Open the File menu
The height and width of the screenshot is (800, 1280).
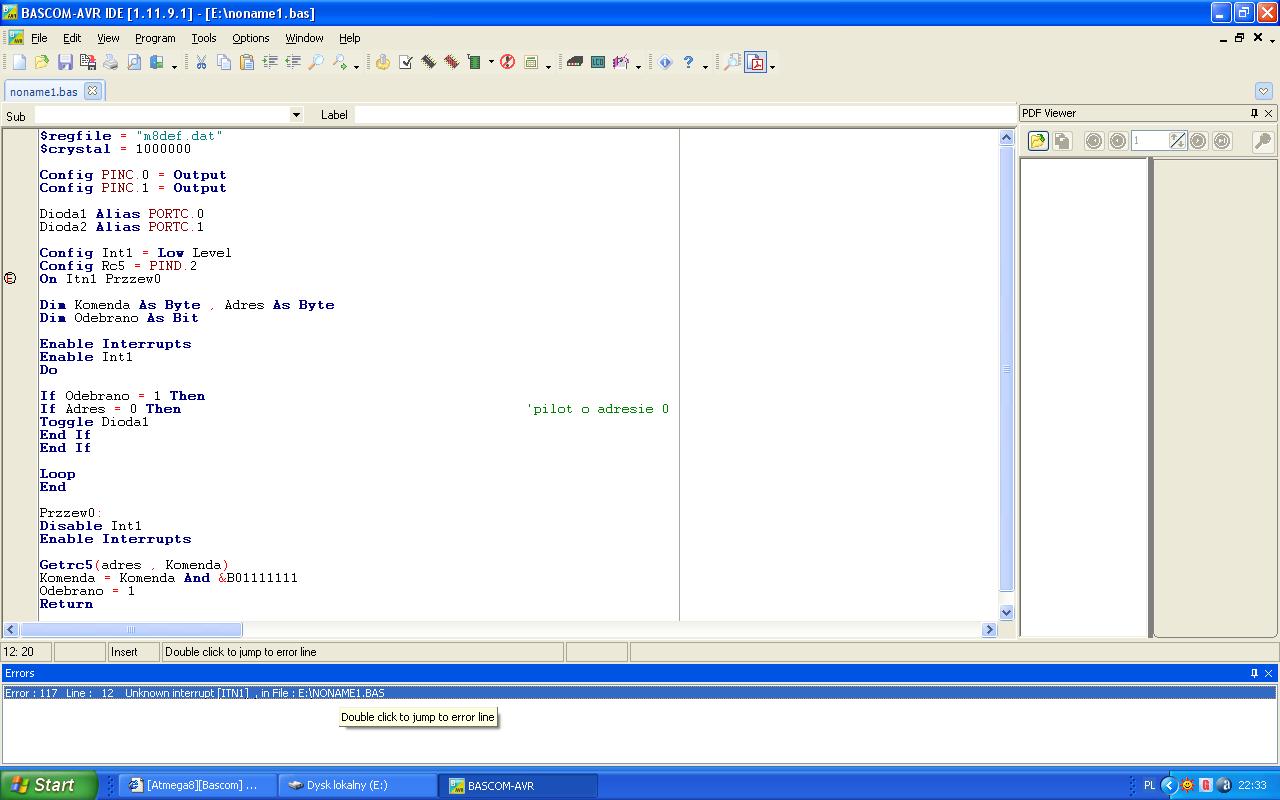pos(39,38)
